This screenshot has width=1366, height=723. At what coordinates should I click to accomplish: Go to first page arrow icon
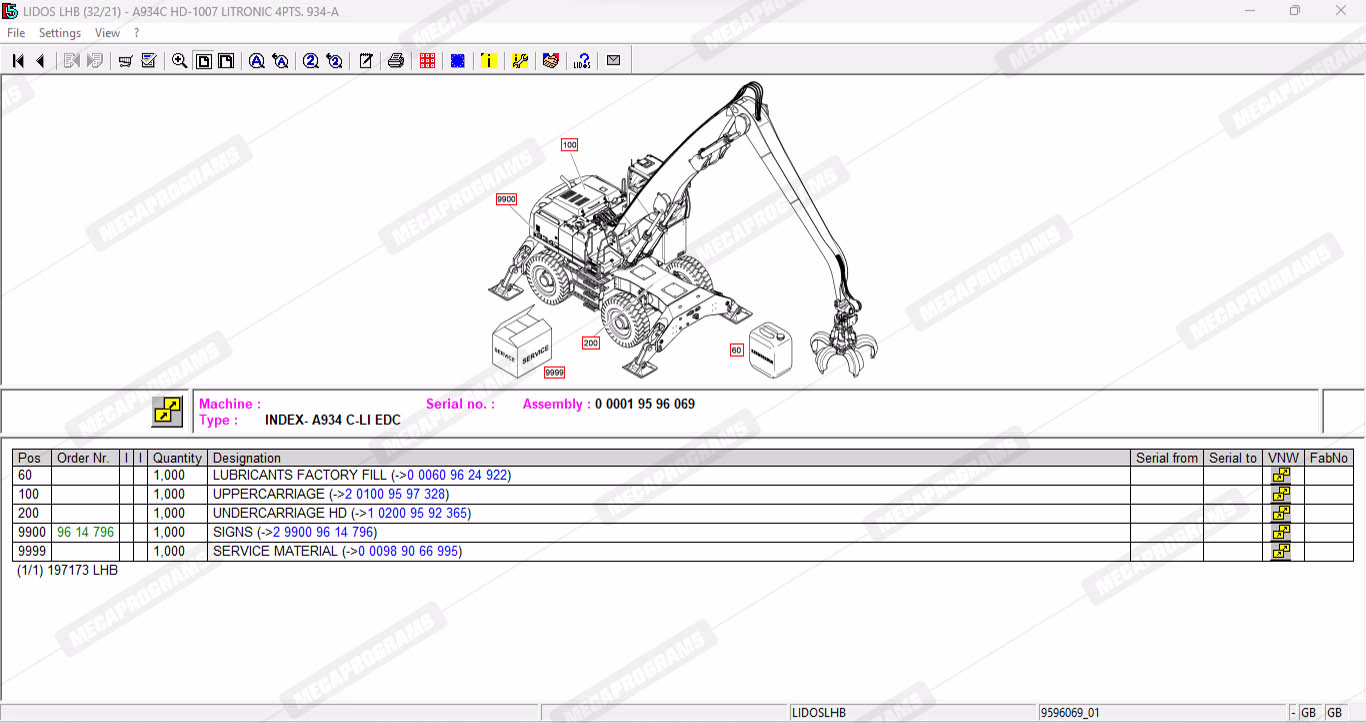pyautogui.click(x=18, y=61)
